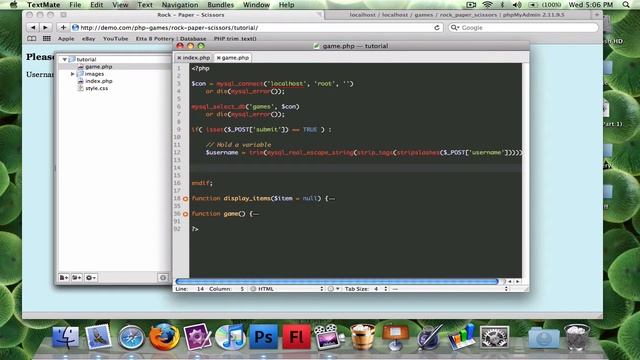
Task: Open Numbers chart icon in Dock
Action: (x=462, y=337)
